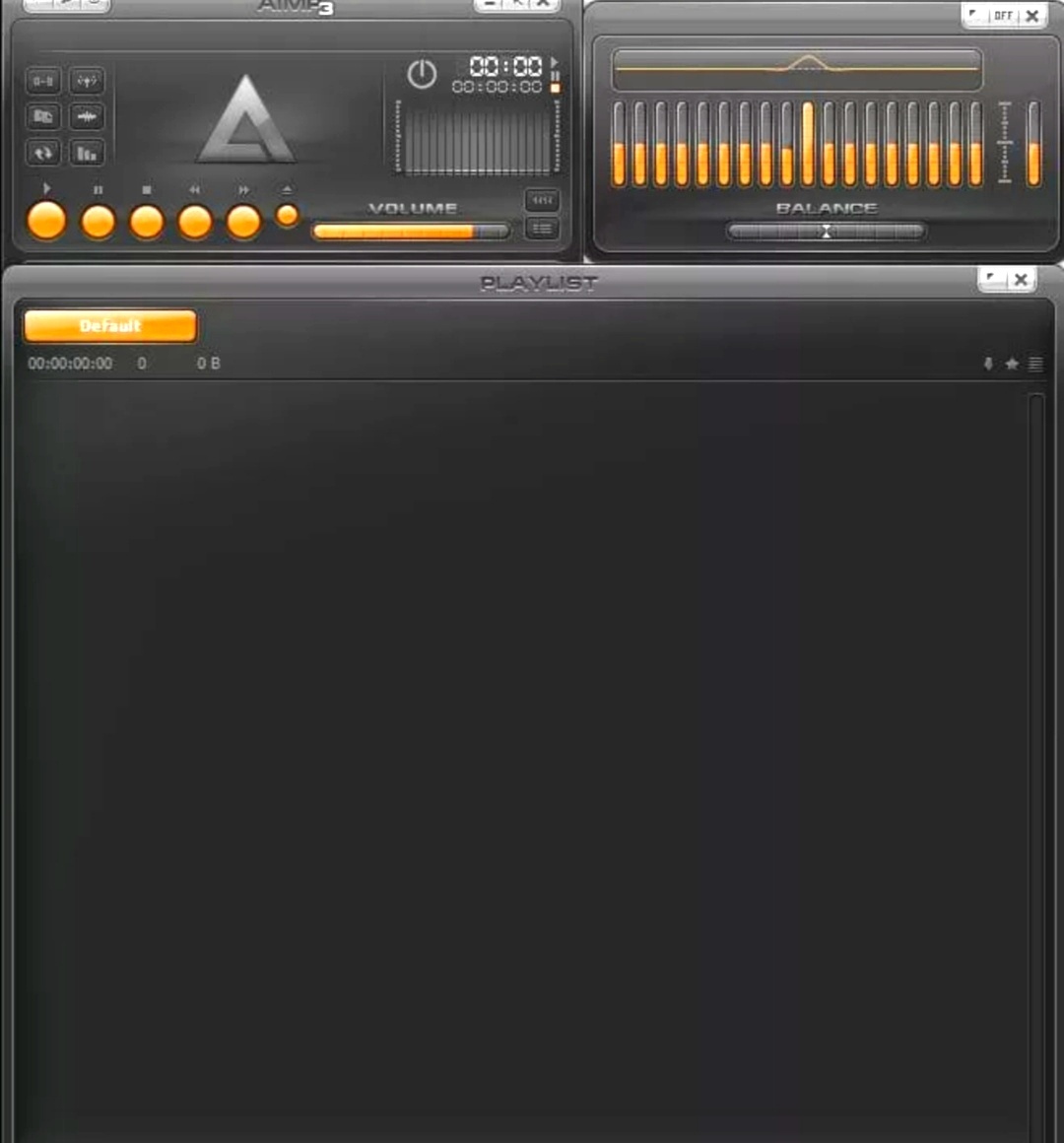
Task: Toggle the equalizer panel button
Action: [x=542, y=200]
